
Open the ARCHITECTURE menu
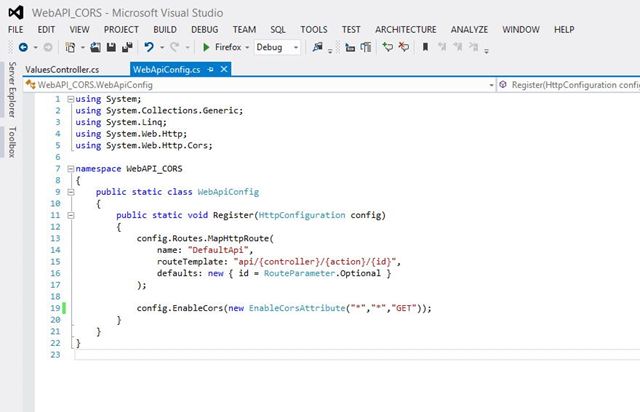click(406, 29)
